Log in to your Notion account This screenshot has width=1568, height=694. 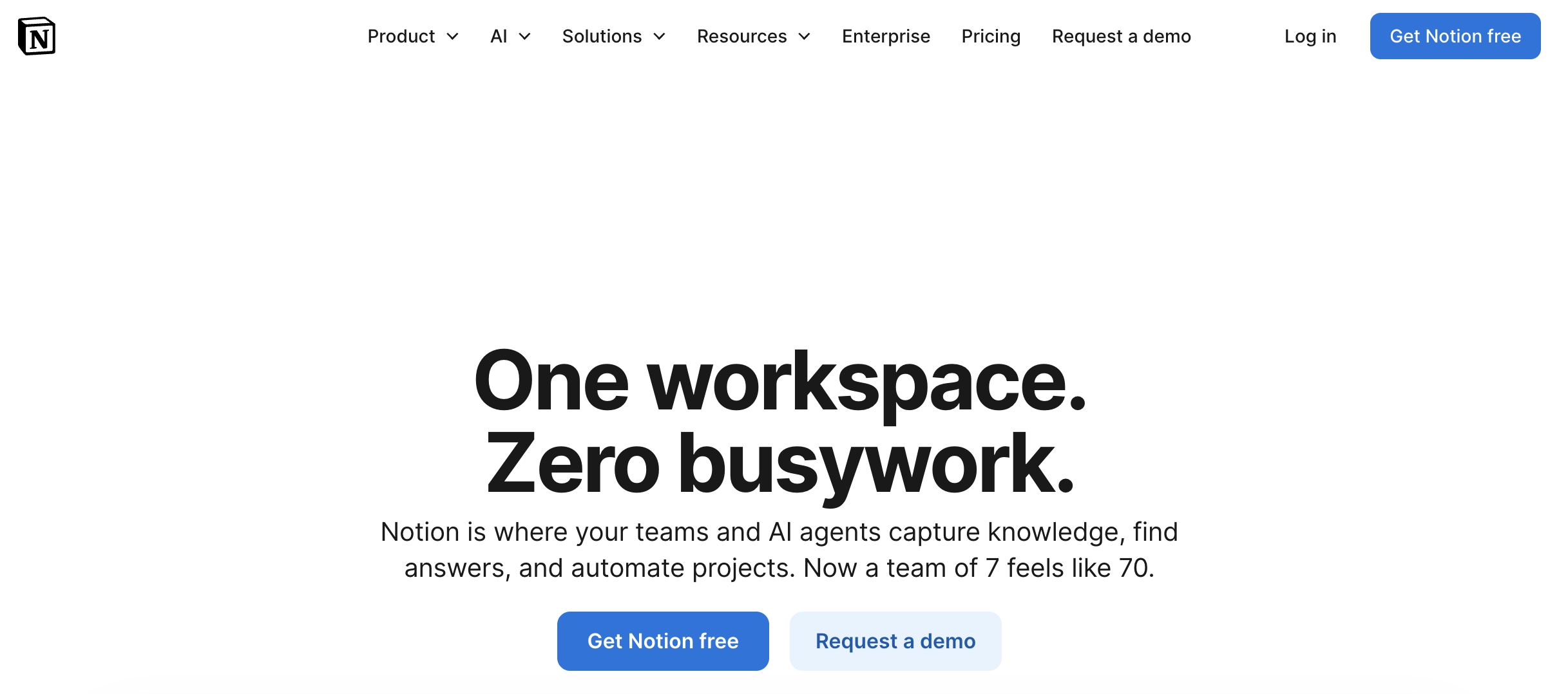[1310, 36]
